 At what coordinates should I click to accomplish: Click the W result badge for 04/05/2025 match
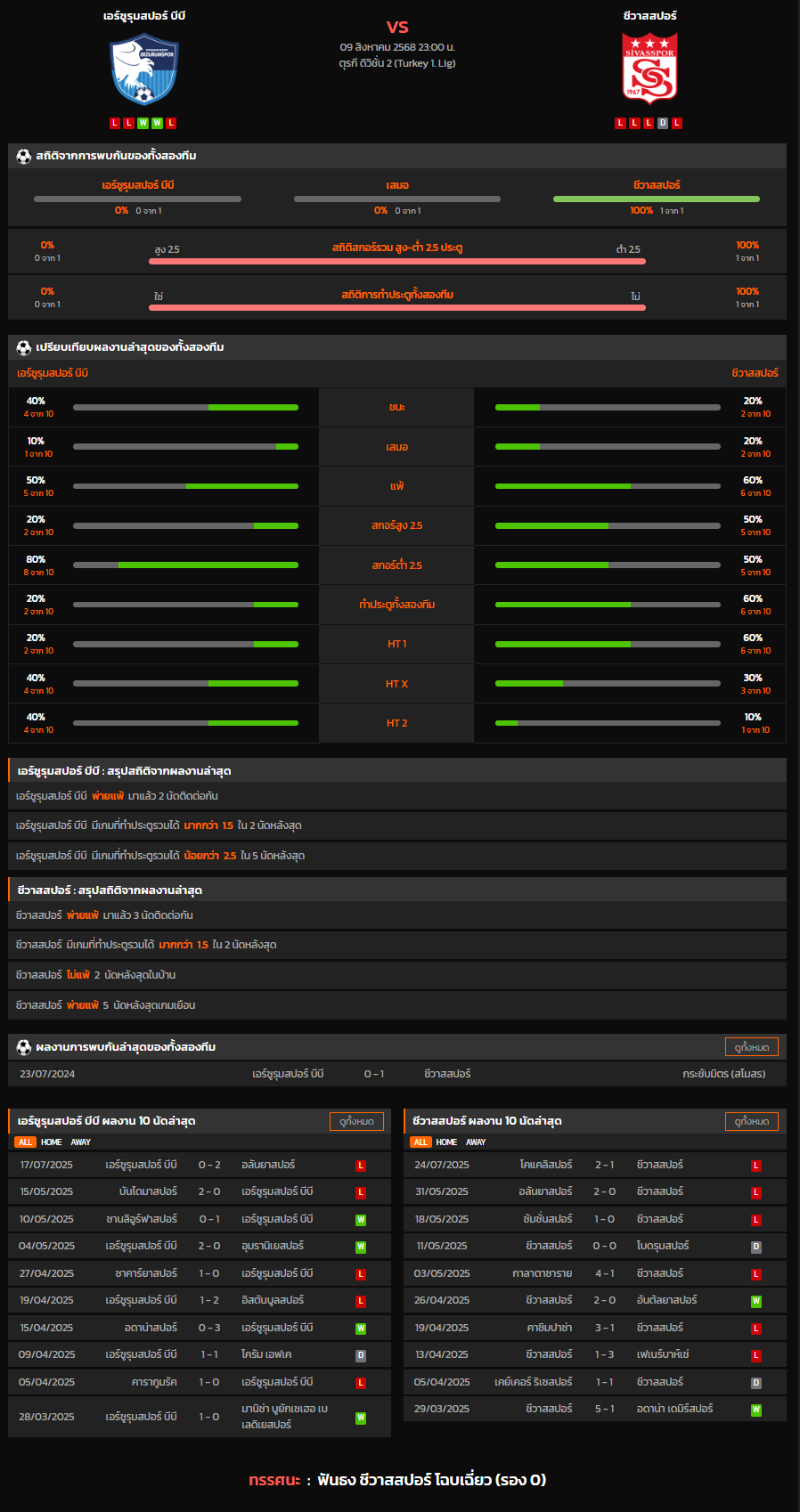pos(361,1247)
